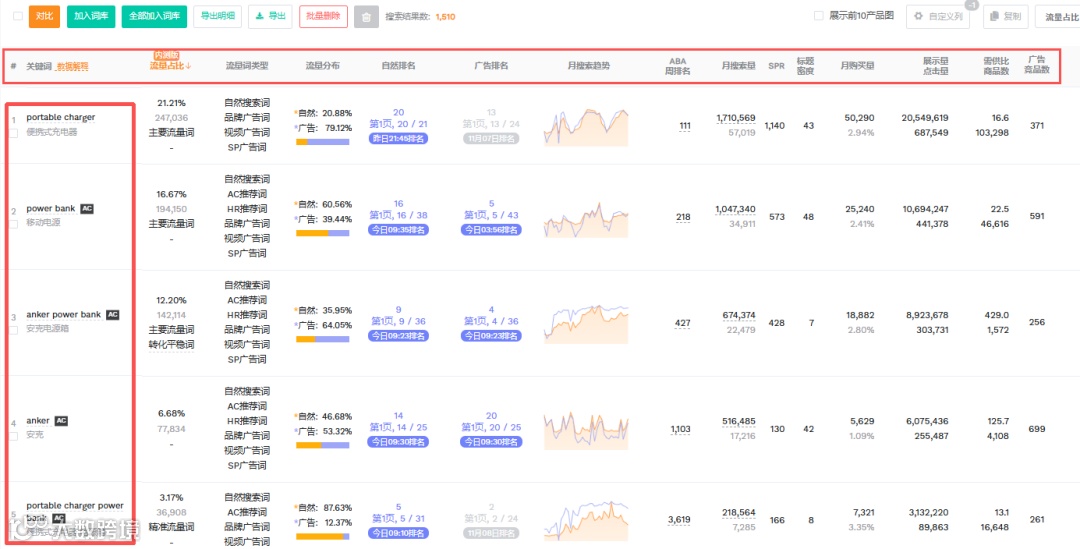The width and height of the screenshot is (1080, 549).
Task: Click the 月搜索趋势 column header
Action: [x=589, y=66]
